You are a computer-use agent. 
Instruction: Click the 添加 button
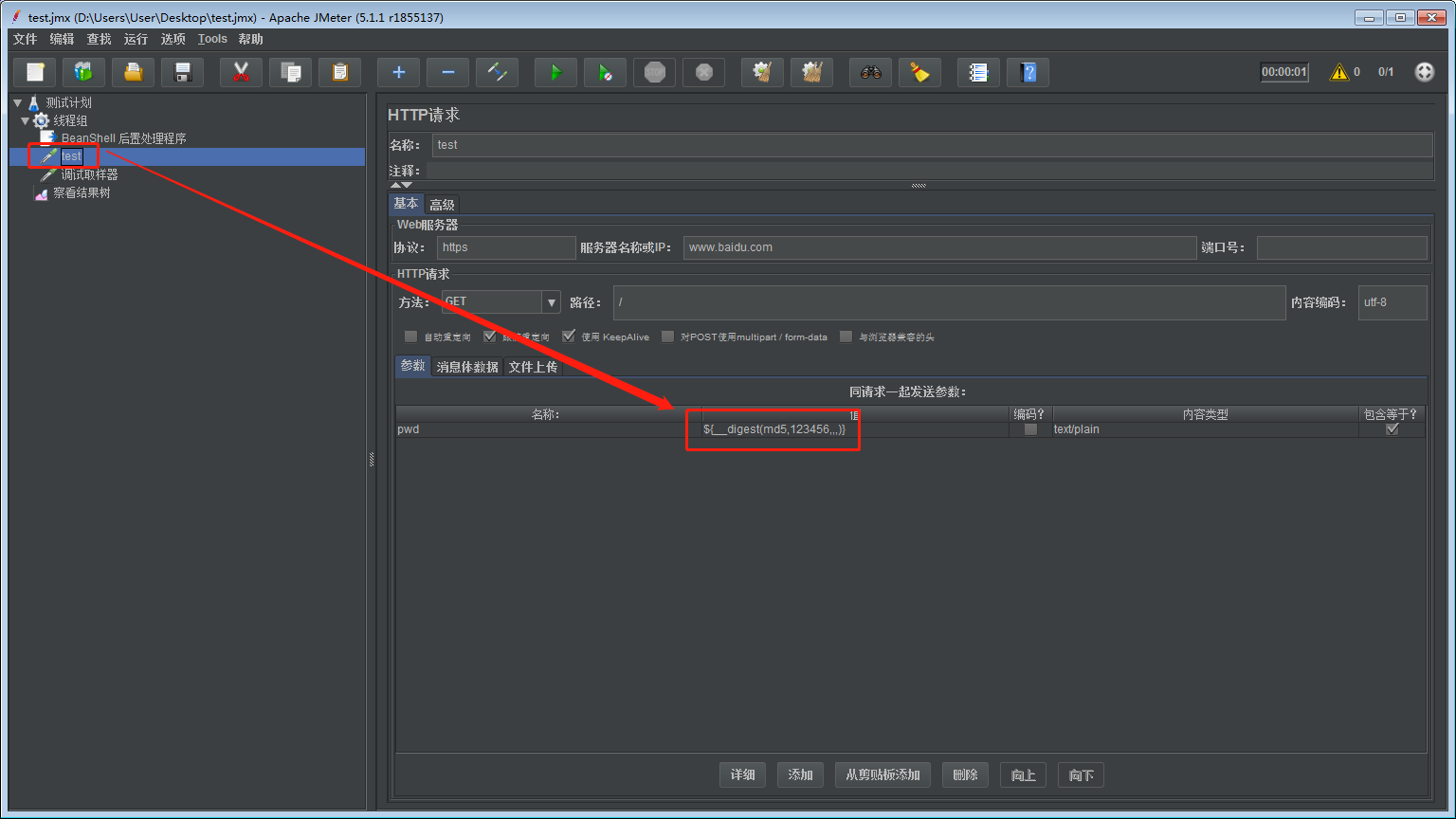point(801,775)
